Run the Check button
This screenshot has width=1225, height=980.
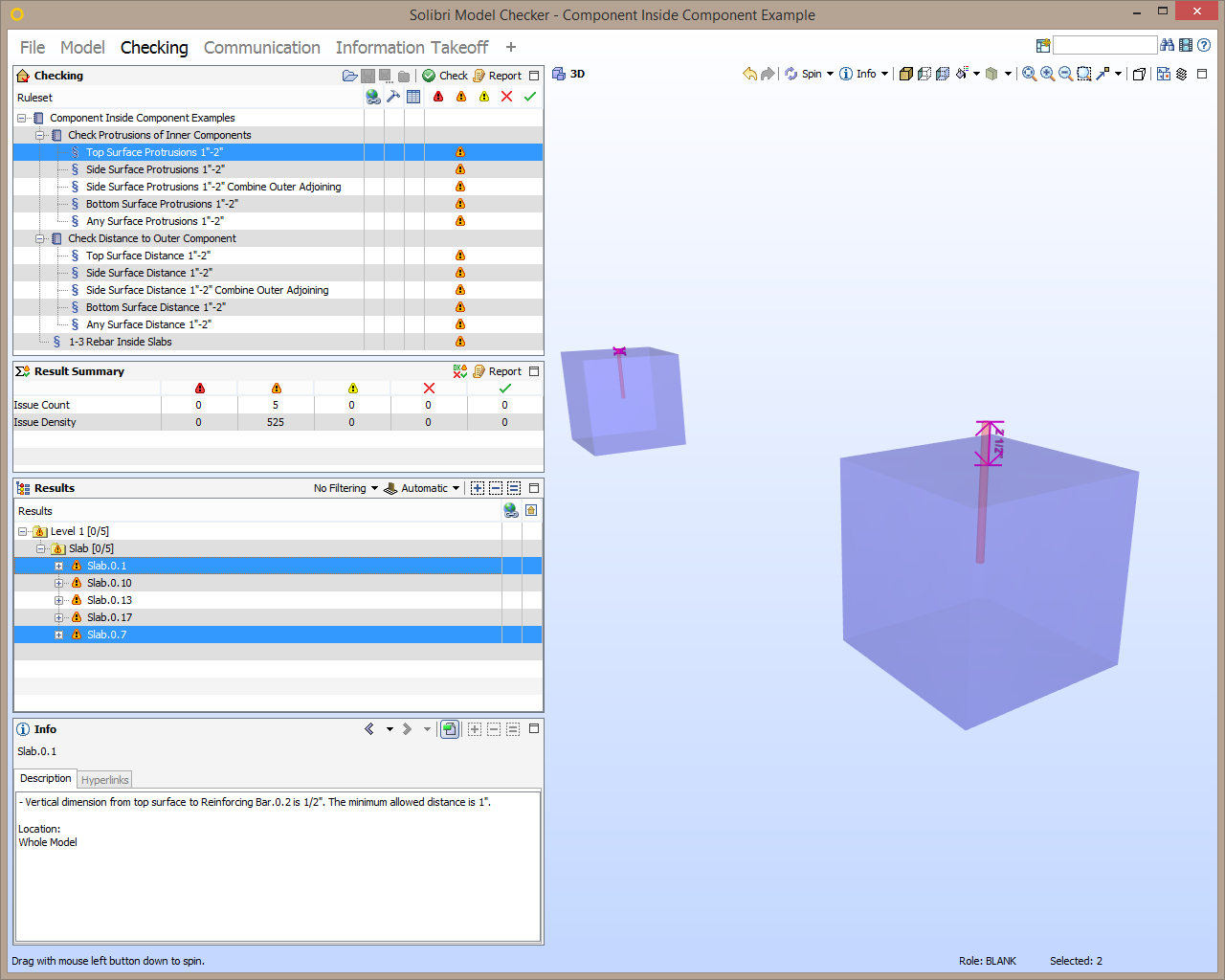445,76
